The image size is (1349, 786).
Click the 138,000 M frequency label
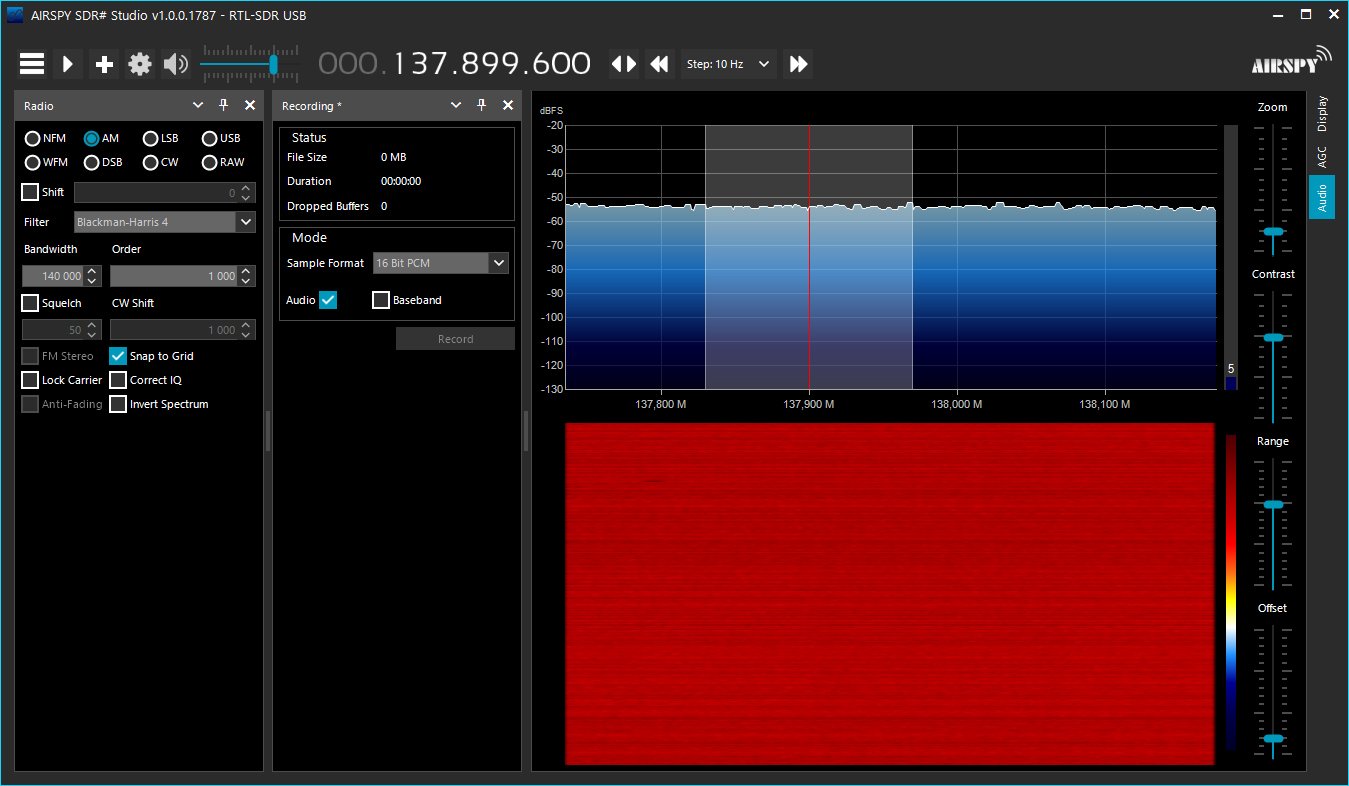click(957, 405)
